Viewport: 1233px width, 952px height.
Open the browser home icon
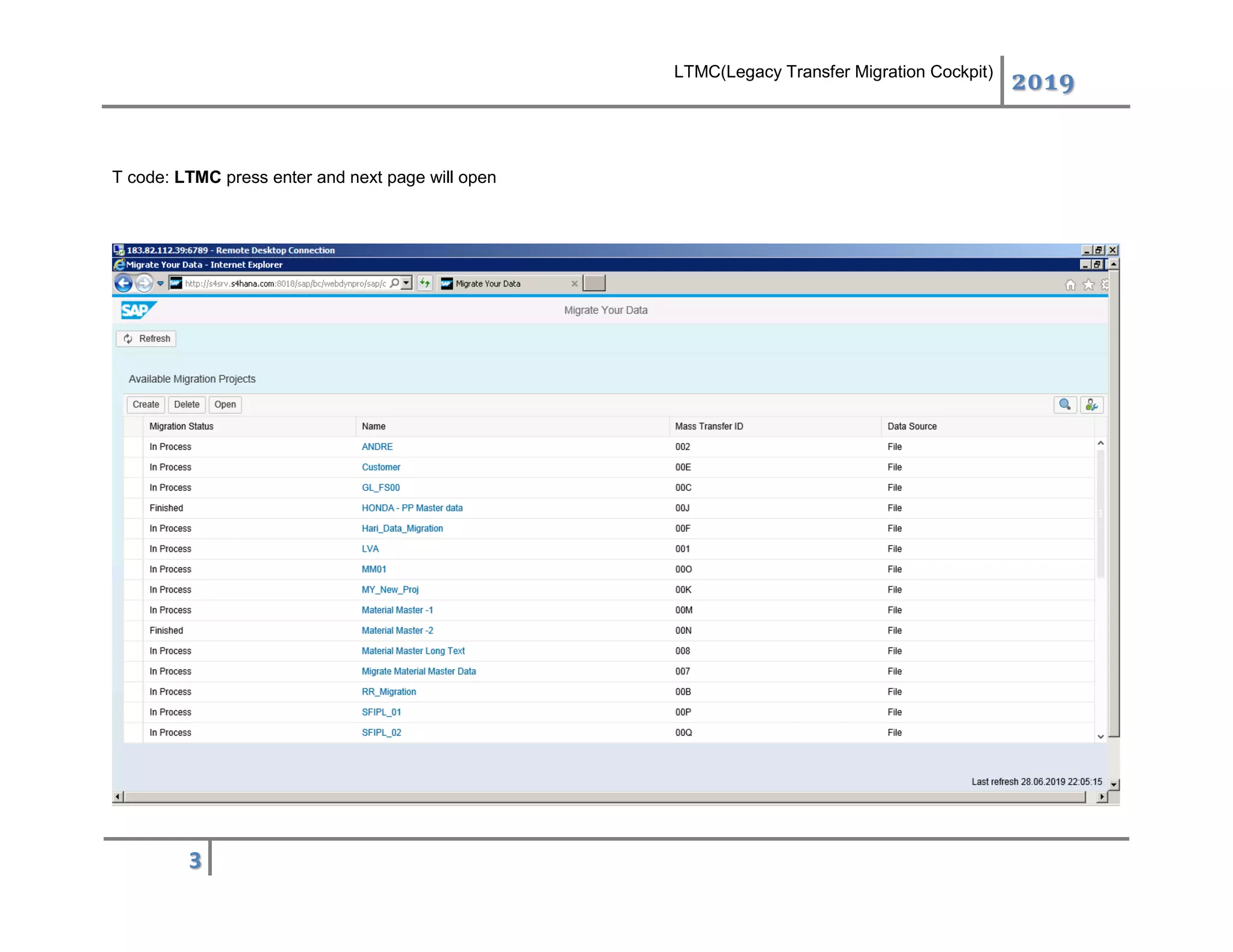click(x=1070, y=285)
